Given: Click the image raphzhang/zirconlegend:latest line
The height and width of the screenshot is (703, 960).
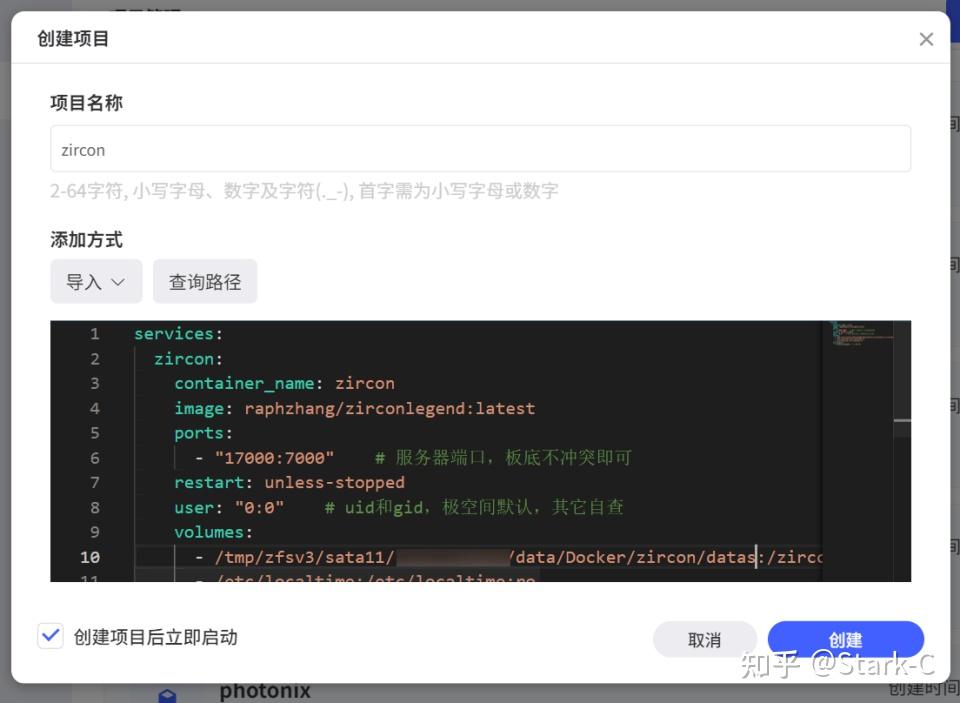Looking at the screenshot, I should click(355, 408).
